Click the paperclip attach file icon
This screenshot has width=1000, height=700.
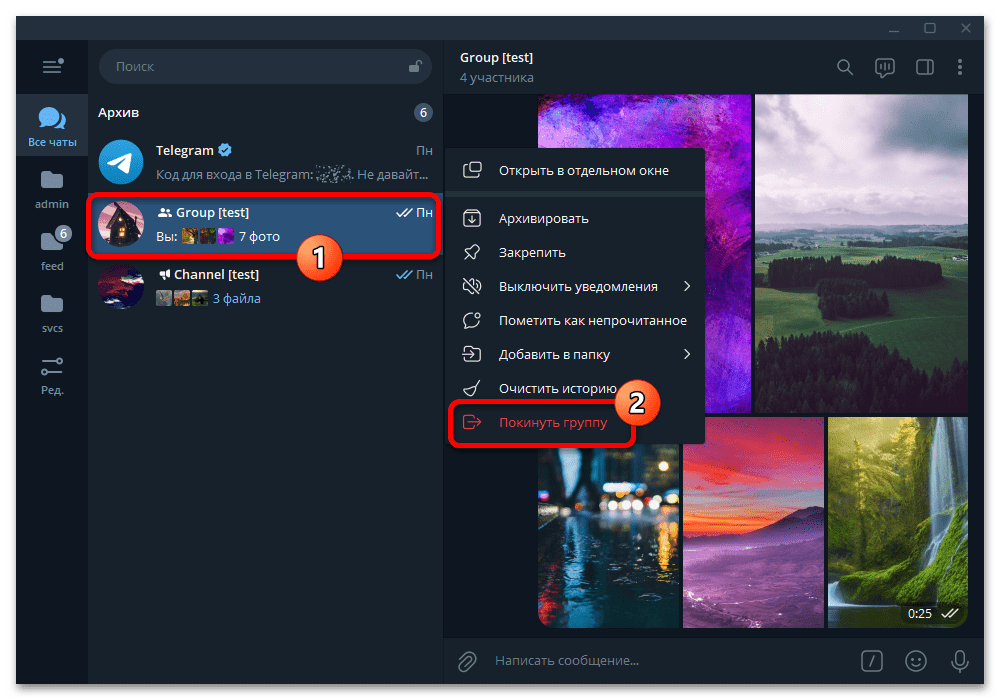tap(467, 661)
